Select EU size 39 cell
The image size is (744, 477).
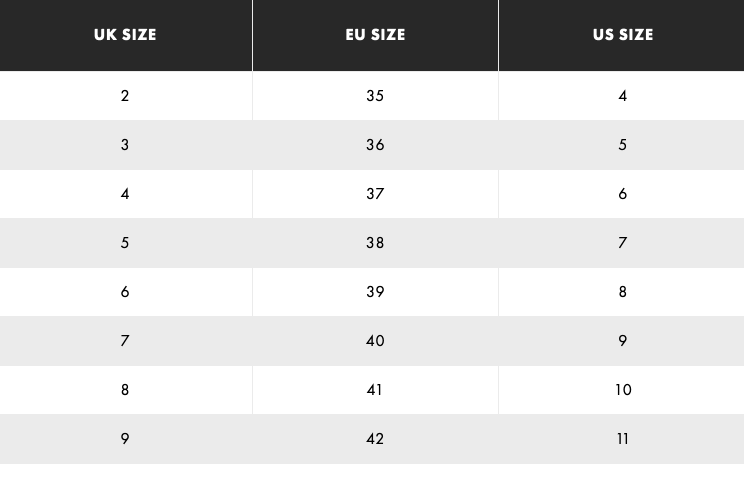click(375, 292)
